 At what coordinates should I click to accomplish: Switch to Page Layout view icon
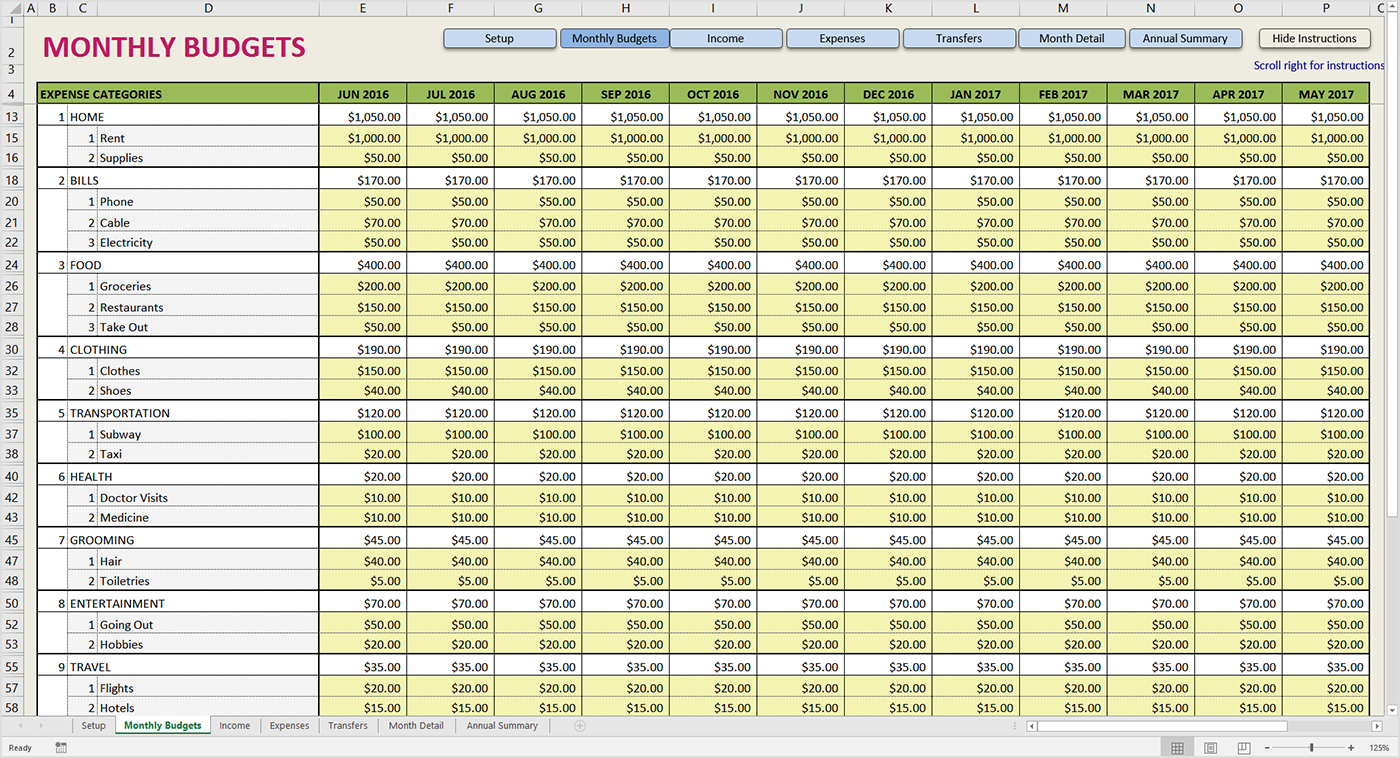click(x=1210, y=748)
